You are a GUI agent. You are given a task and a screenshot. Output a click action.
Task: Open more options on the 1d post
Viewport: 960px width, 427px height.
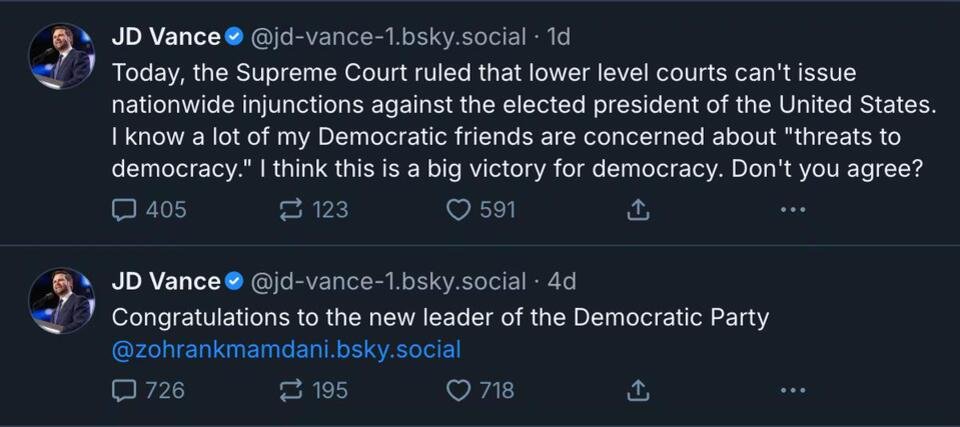click(793, 211)
